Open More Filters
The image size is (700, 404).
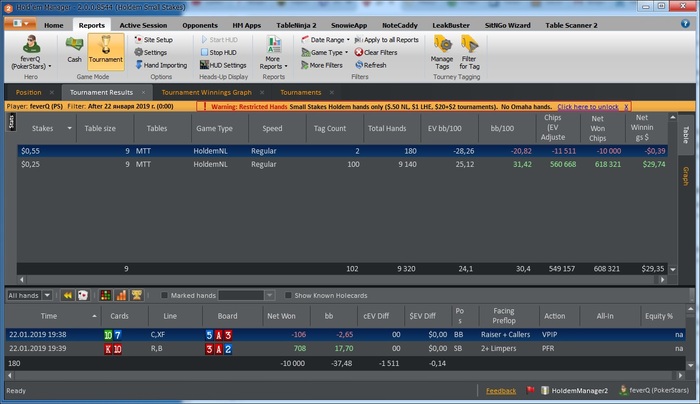[322, 65]
